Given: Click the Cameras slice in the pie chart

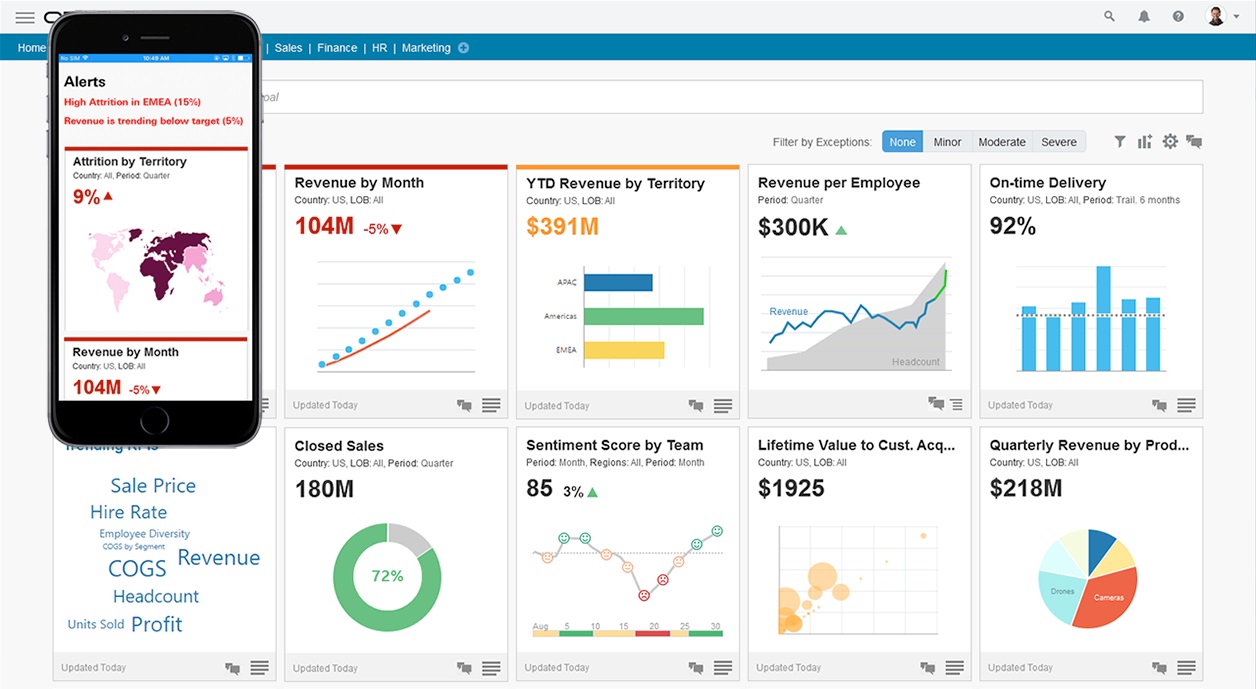Looking at the screenshot, I should click(x=1105, y=598).
